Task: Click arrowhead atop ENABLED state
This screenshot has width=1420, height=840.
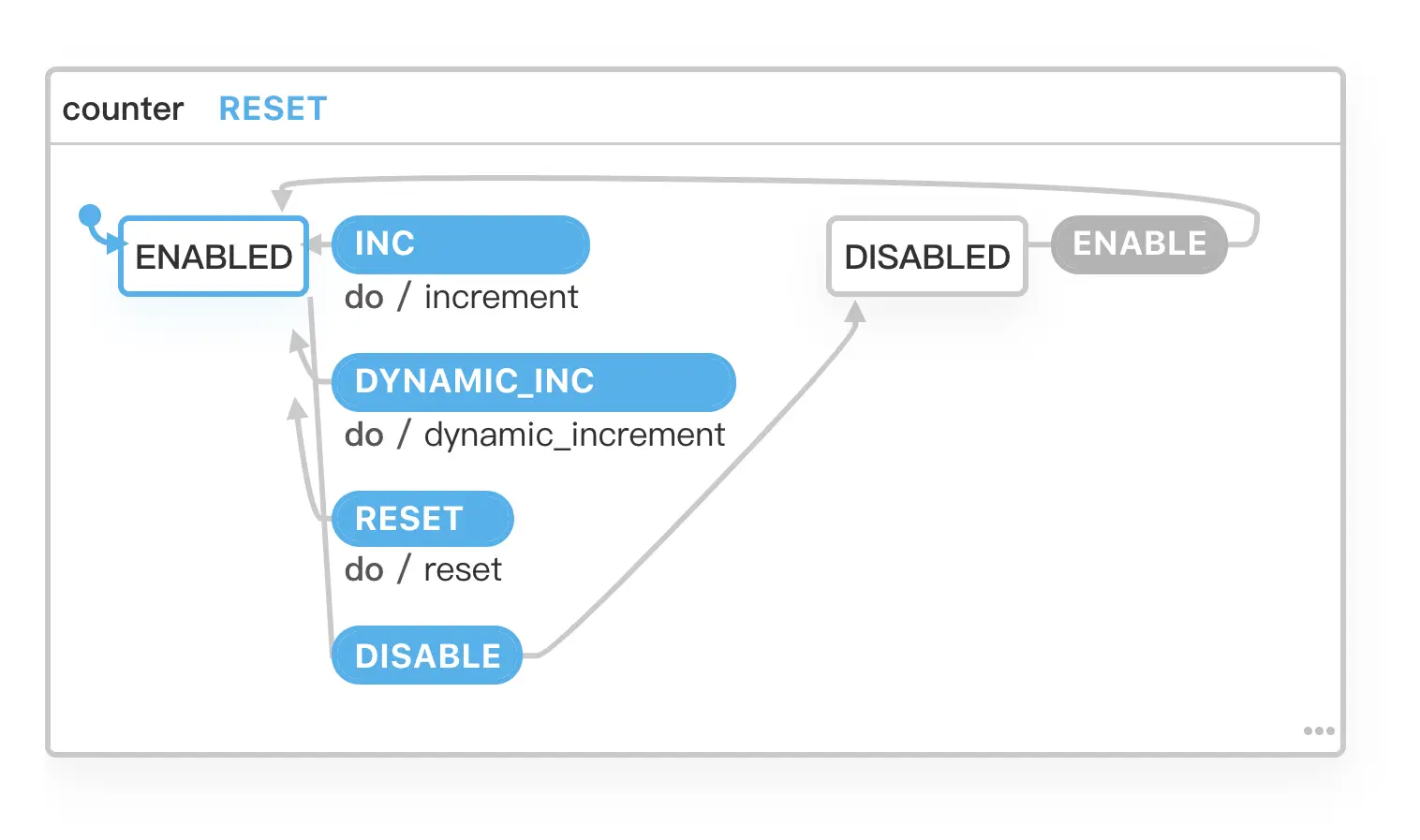Action: pyautogui.click(x=282, y=200)
